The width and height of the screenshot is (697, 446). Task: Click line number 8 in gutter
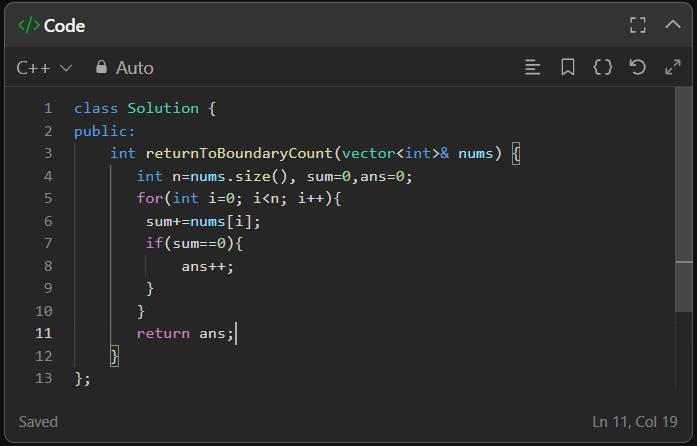(x=48, y=266)
